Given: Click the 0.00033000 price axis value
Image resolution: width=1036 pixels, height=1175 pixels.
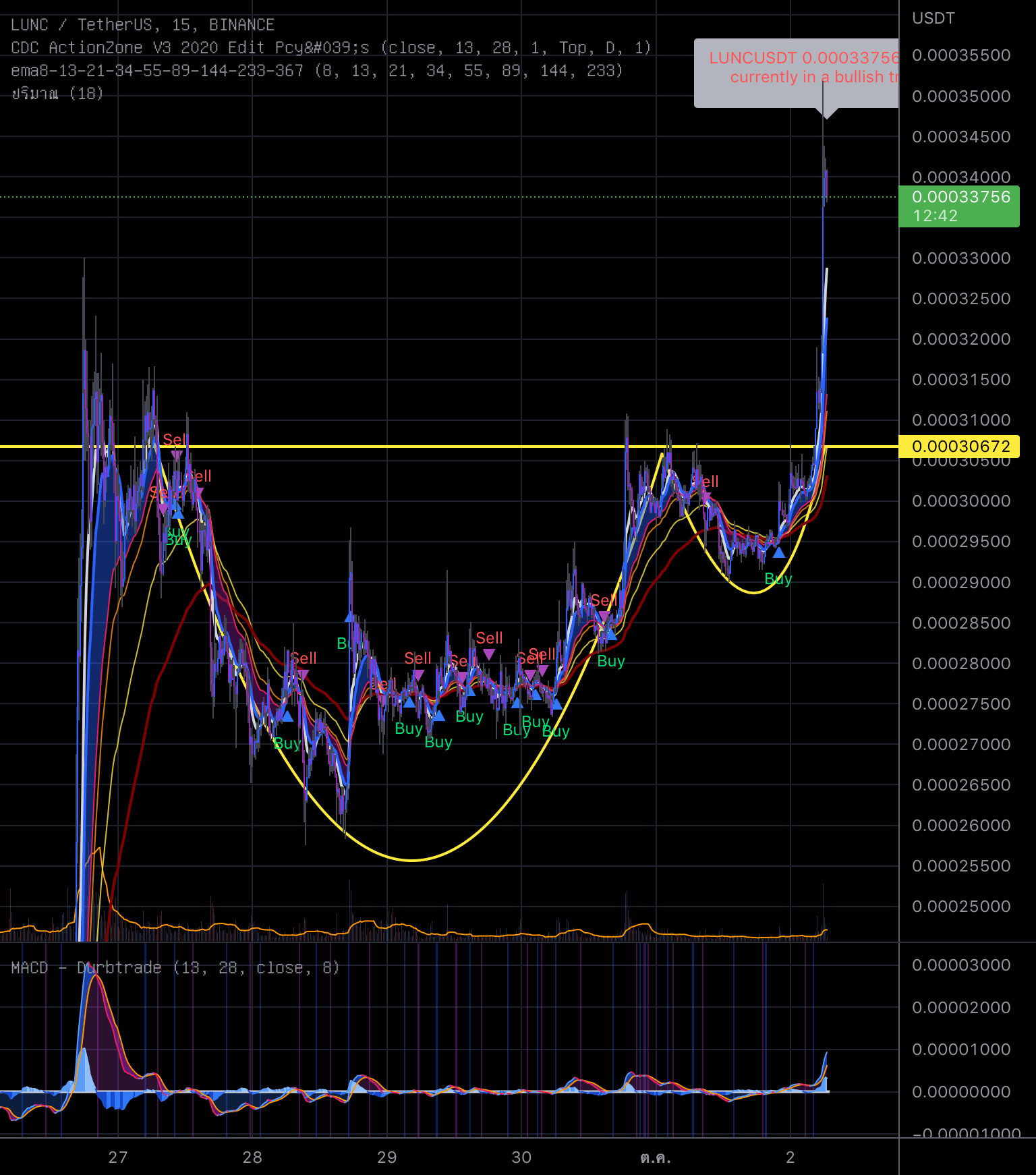Looking at the screenshot, I should (x=961, y=258).
